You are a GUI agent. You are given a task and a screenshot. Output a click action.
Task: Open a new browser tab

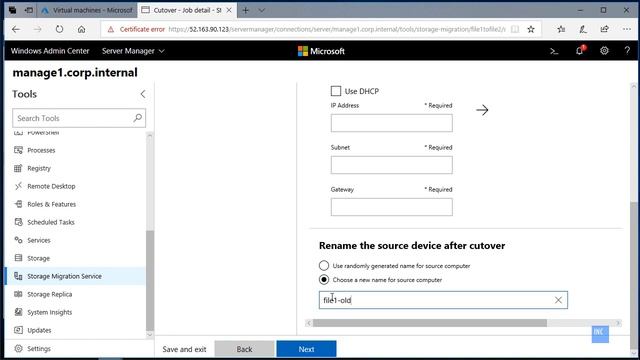(x=245, y=10)
